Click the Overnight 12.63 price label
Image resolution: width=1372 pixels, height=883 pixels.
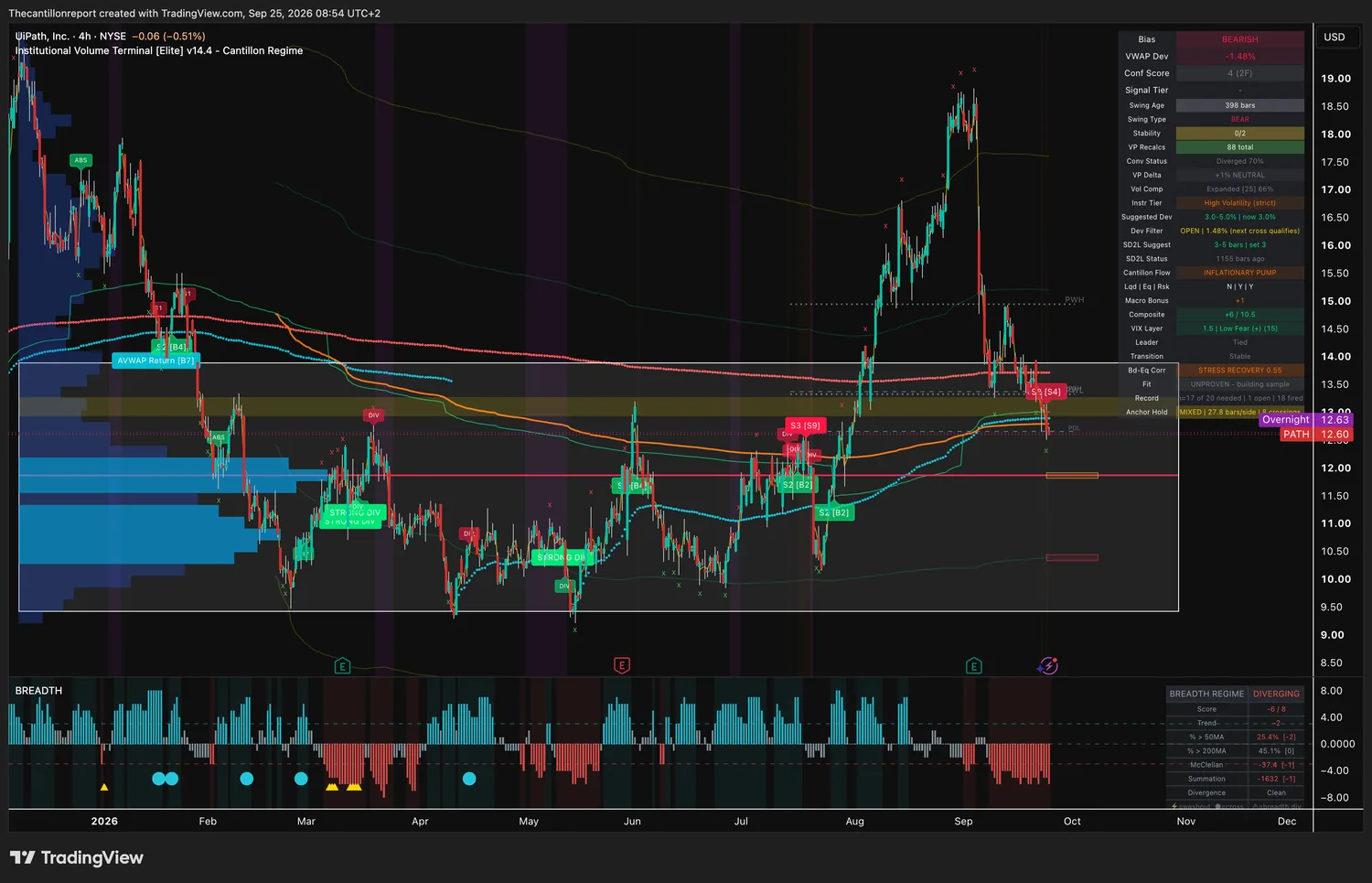(x=1305, y=420)
